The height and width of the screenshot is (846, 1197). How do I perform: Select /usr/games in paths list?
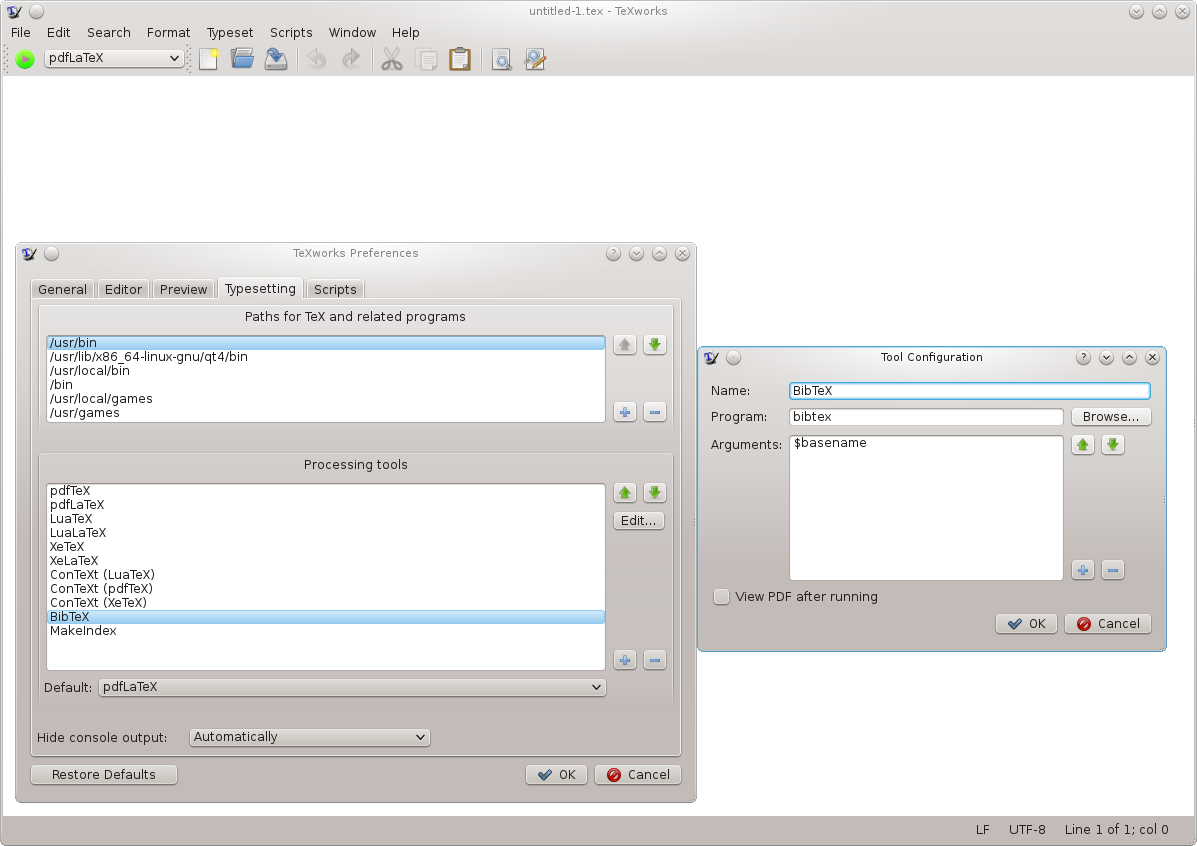point(326,413)
